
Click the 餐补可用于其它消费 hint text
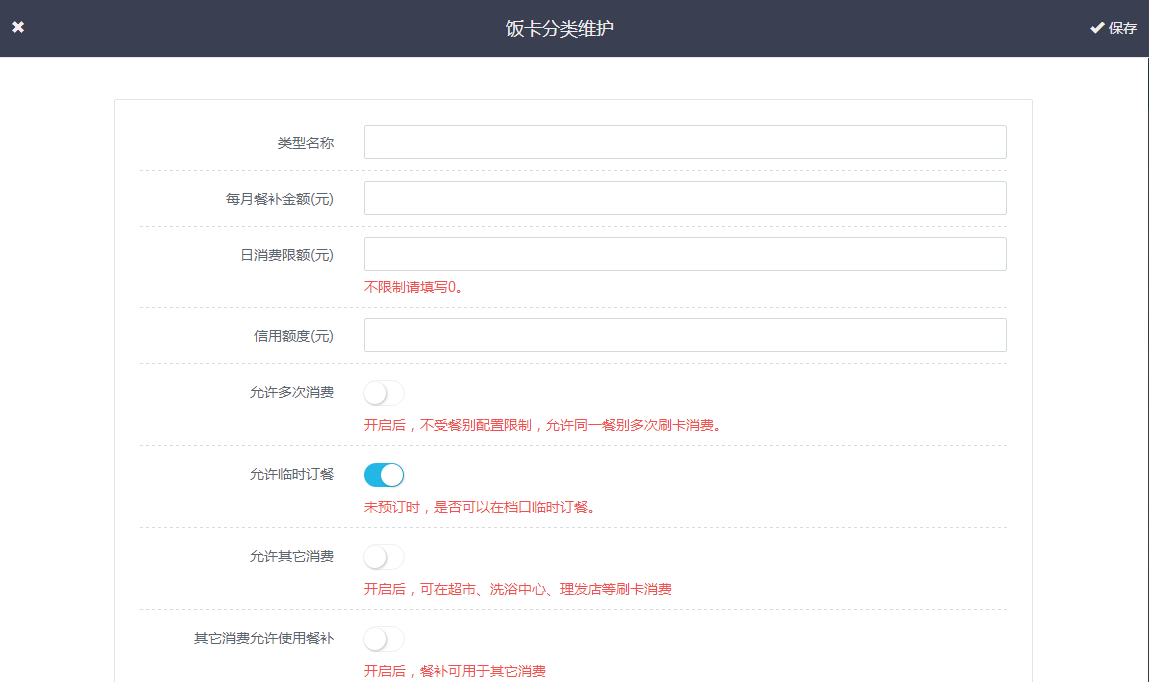(454, 671)
